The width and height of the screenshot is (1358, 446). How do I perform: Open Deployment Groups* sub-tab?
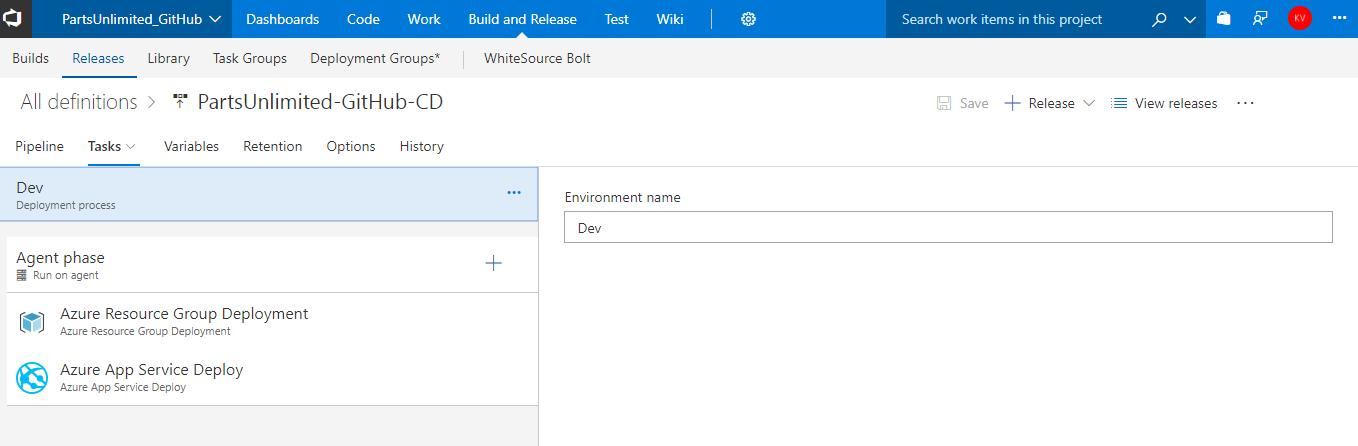(x=375, y=58)
